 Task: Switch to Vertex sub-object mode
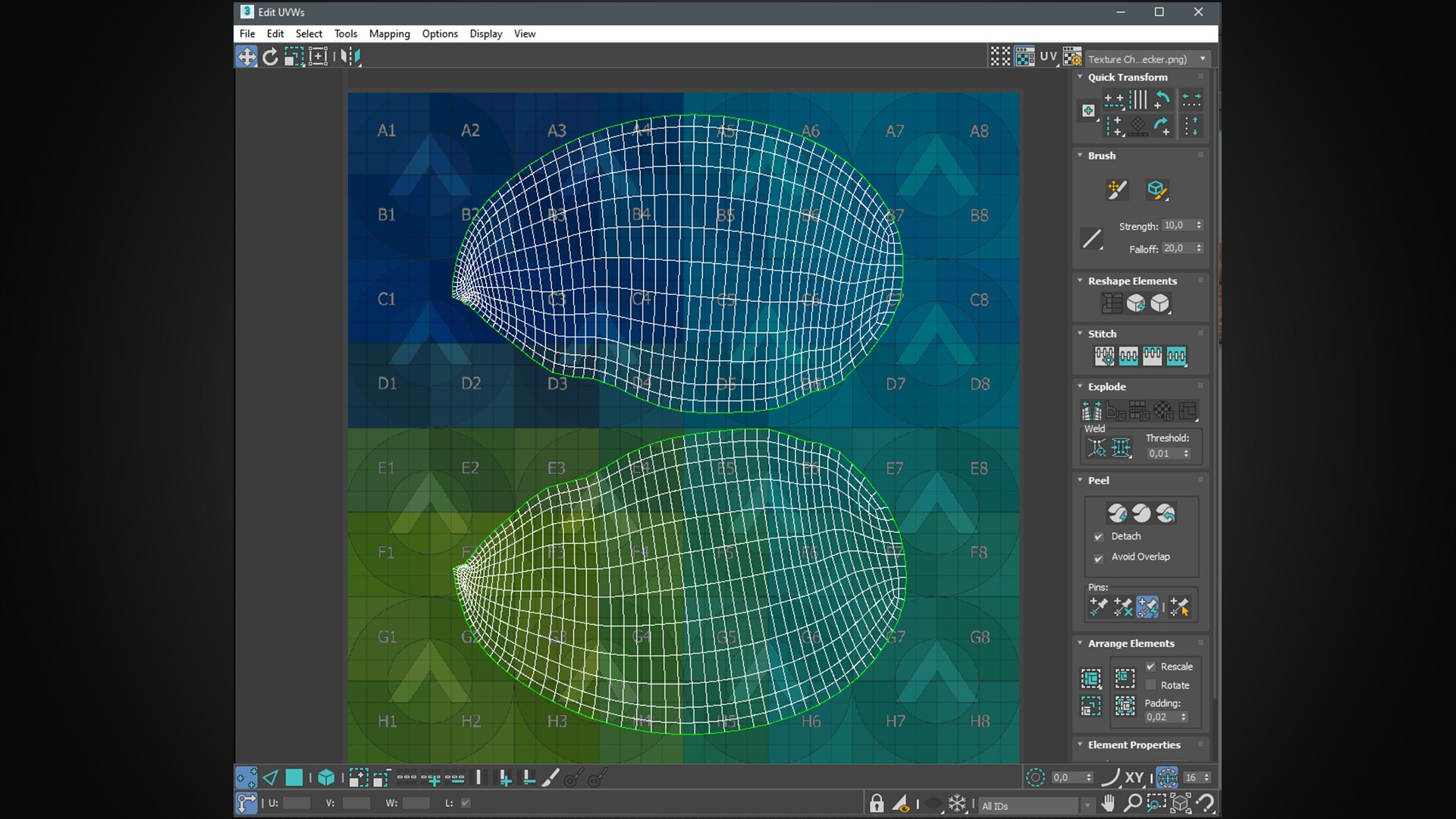pyautogui.click(x=246, y=777)
